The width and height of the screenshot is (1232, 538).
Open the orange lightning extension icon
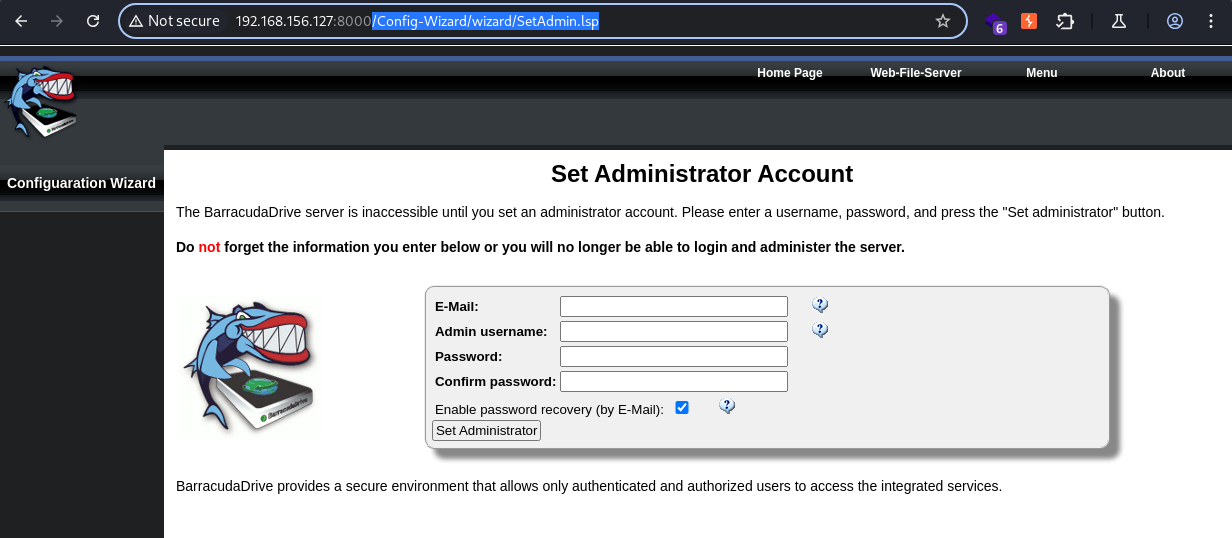(1028, 21)
